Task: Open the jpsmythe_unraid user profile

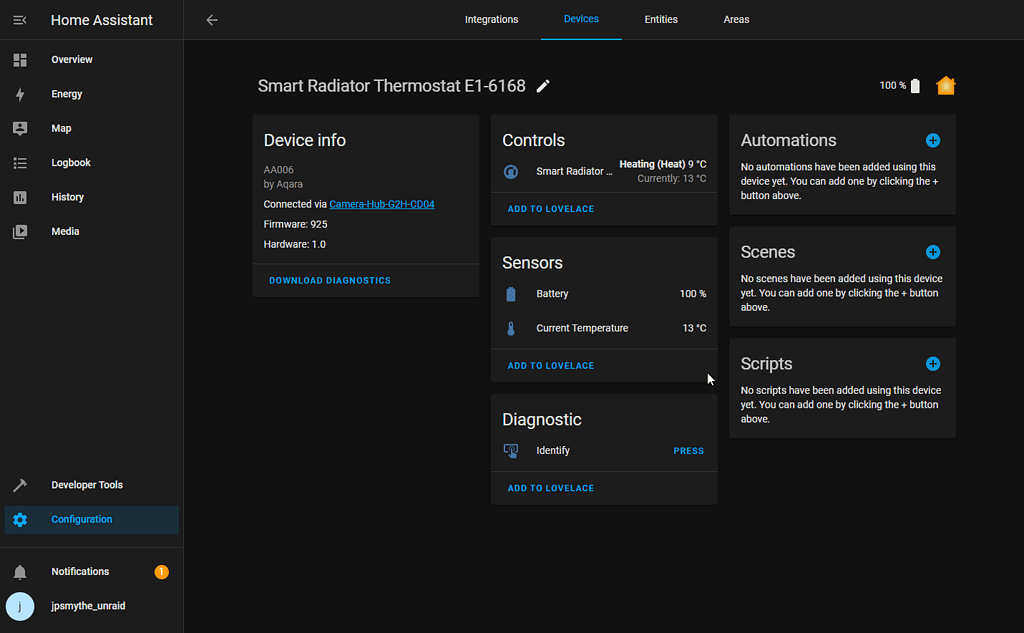Action: click(88, 606)
